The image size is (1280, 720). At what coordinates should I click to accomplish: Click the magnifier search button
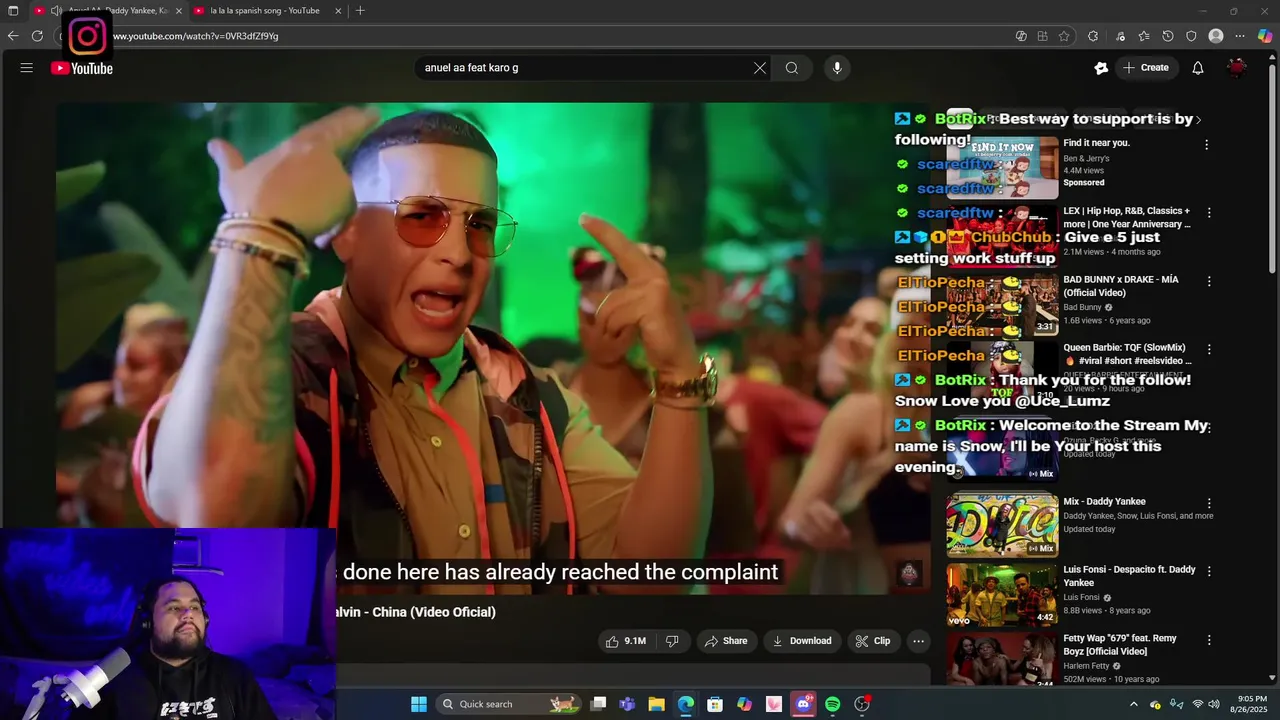click(792, 68)
